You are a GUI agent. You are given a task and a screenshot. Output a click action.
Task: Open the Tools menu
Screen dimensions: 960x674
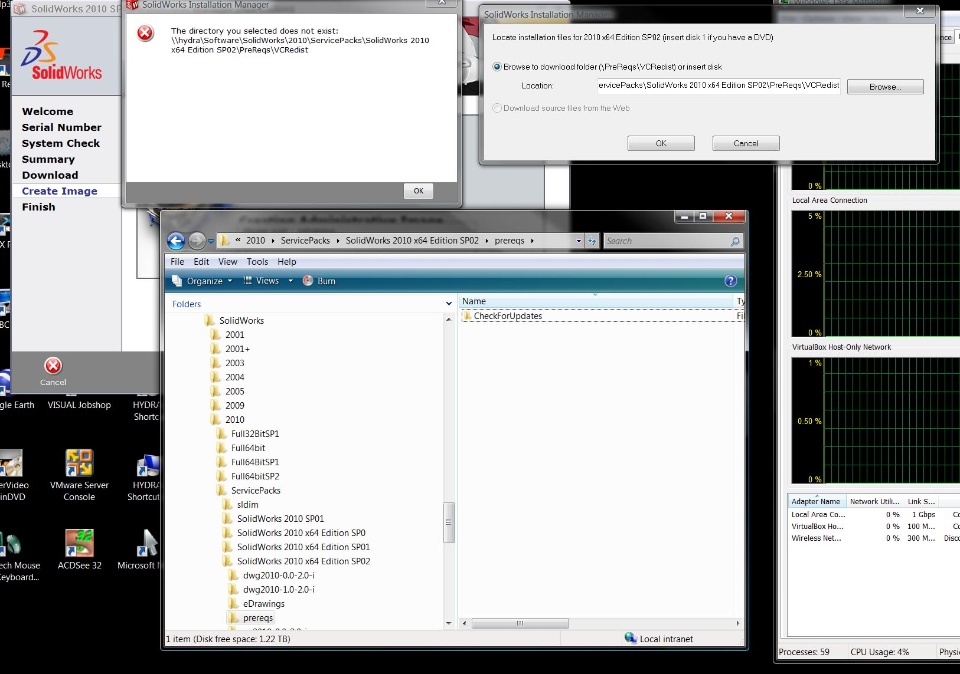pos(257,261)
